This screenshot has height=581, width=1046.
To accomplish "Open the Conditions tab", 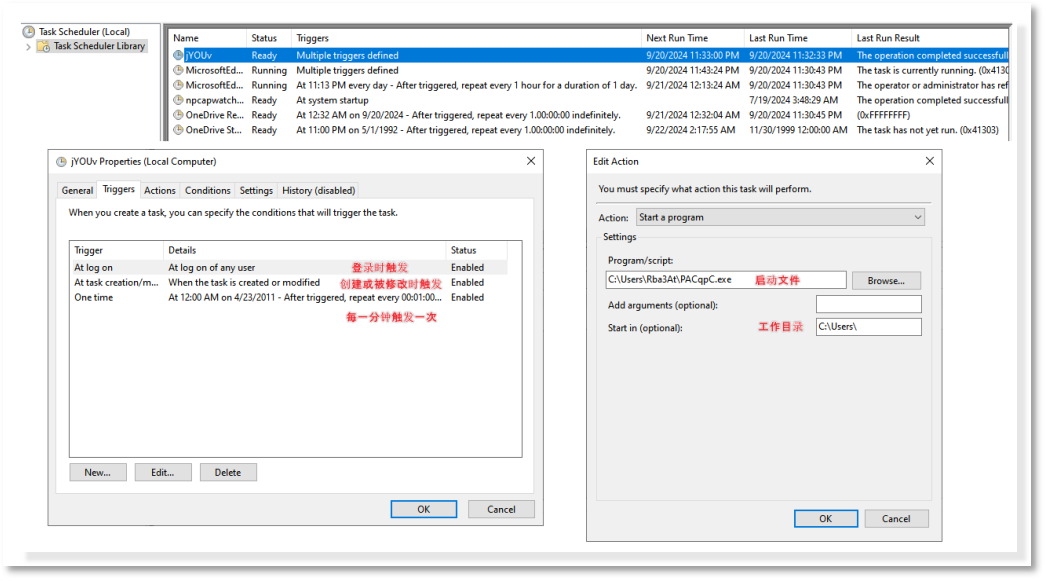I will [207, 190].
